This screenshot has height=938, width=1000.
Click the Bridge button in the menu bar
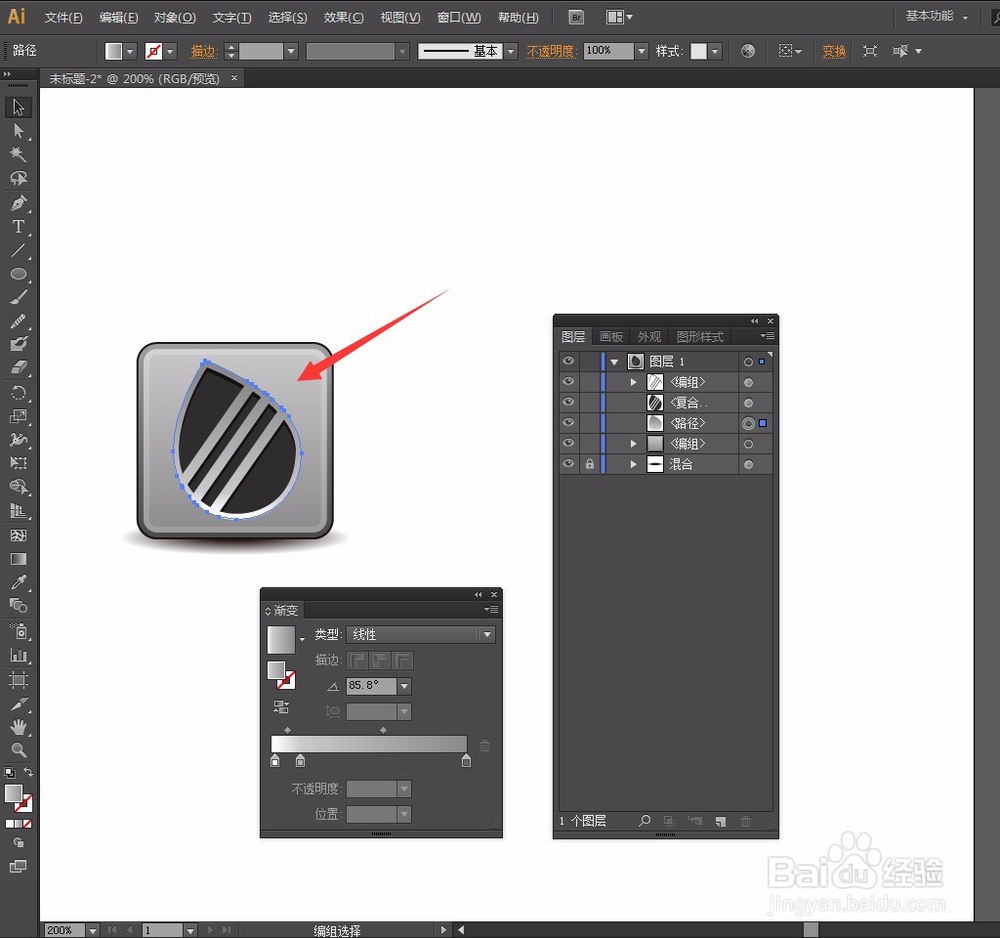[576, 17]
